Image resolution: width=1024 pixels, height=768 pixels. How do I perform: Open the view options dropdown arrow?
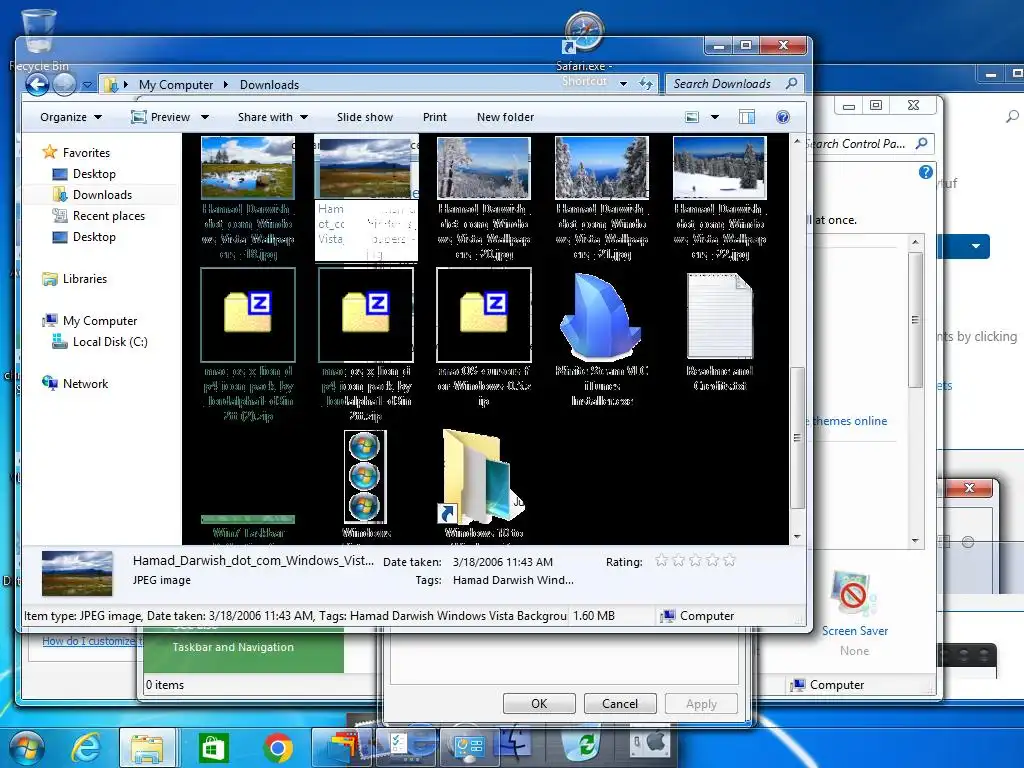pos(714,118)
